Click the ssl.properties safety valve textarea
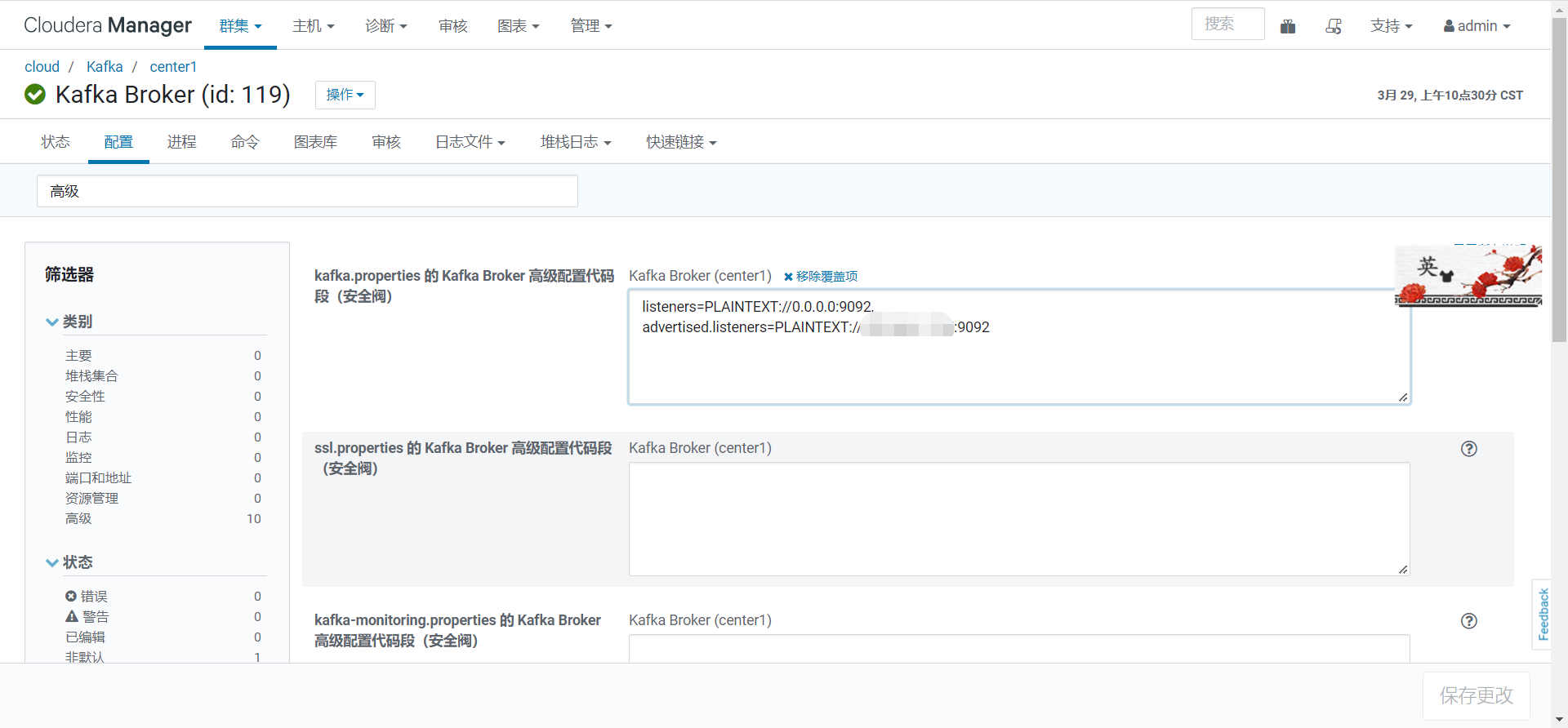Viewport: 1568px width, 728px height. click(1019, 519)
